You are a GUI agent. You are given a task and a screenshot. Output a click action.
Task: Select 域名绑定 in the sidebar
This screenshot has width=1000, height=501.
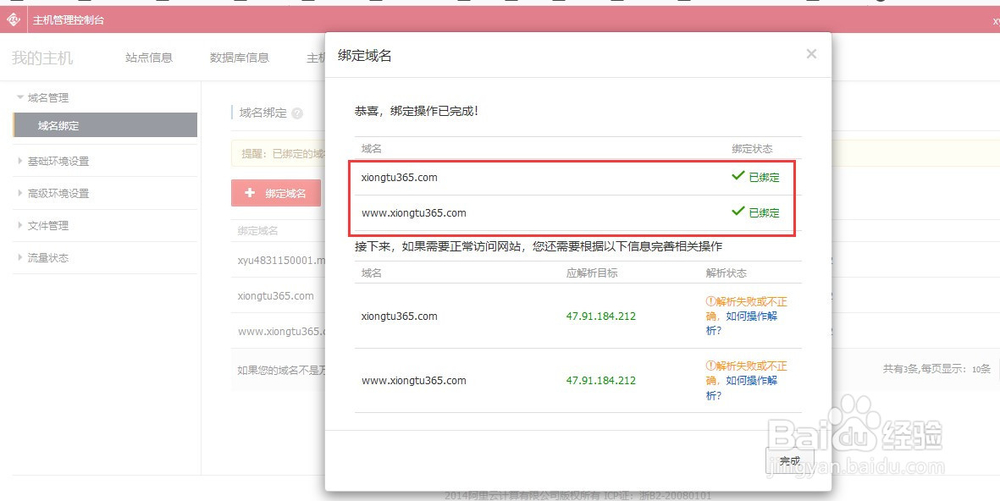coord(105,126)
